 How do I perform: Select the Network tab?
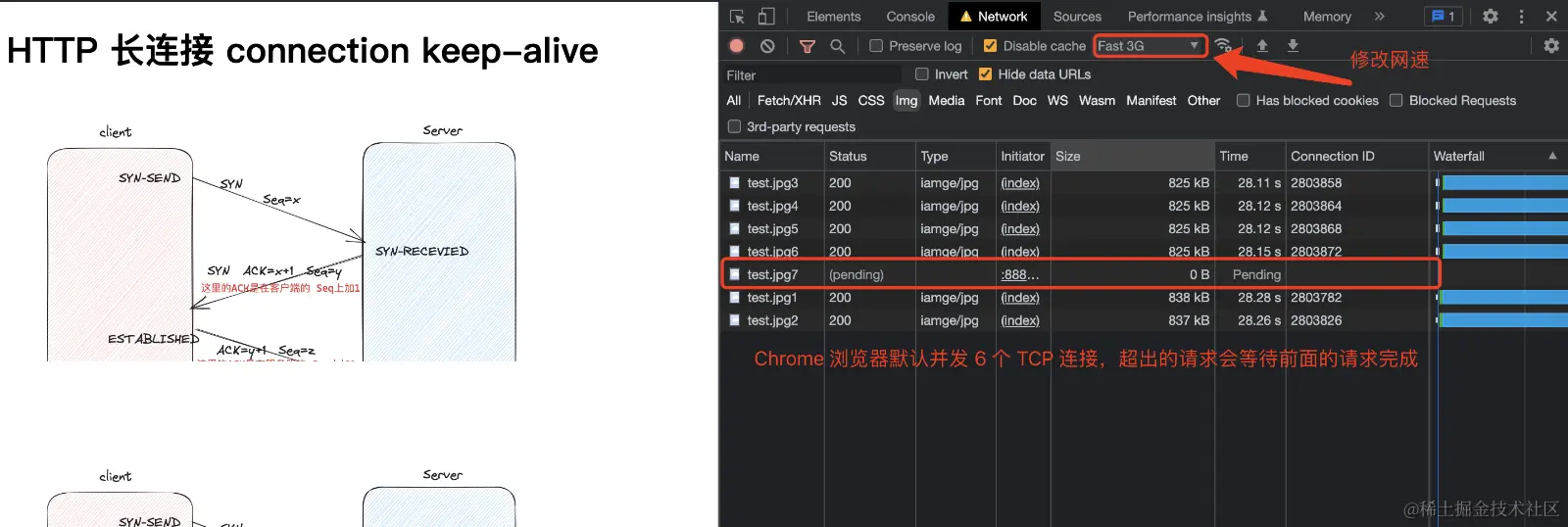pyautogui.click(x=994, y=17)
